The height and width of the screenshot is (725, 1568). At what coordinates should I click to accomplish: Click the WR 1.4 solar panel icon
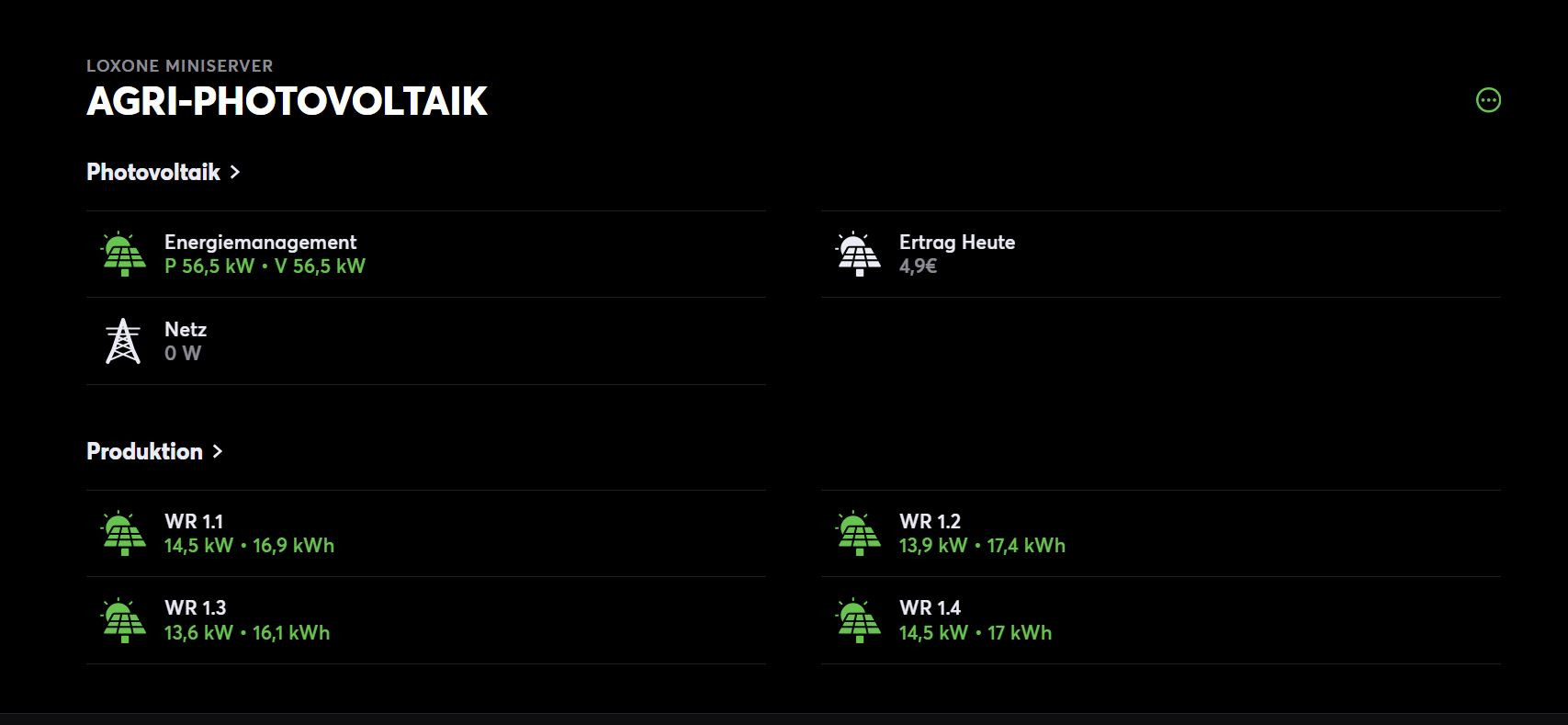[x=858, y=620]
